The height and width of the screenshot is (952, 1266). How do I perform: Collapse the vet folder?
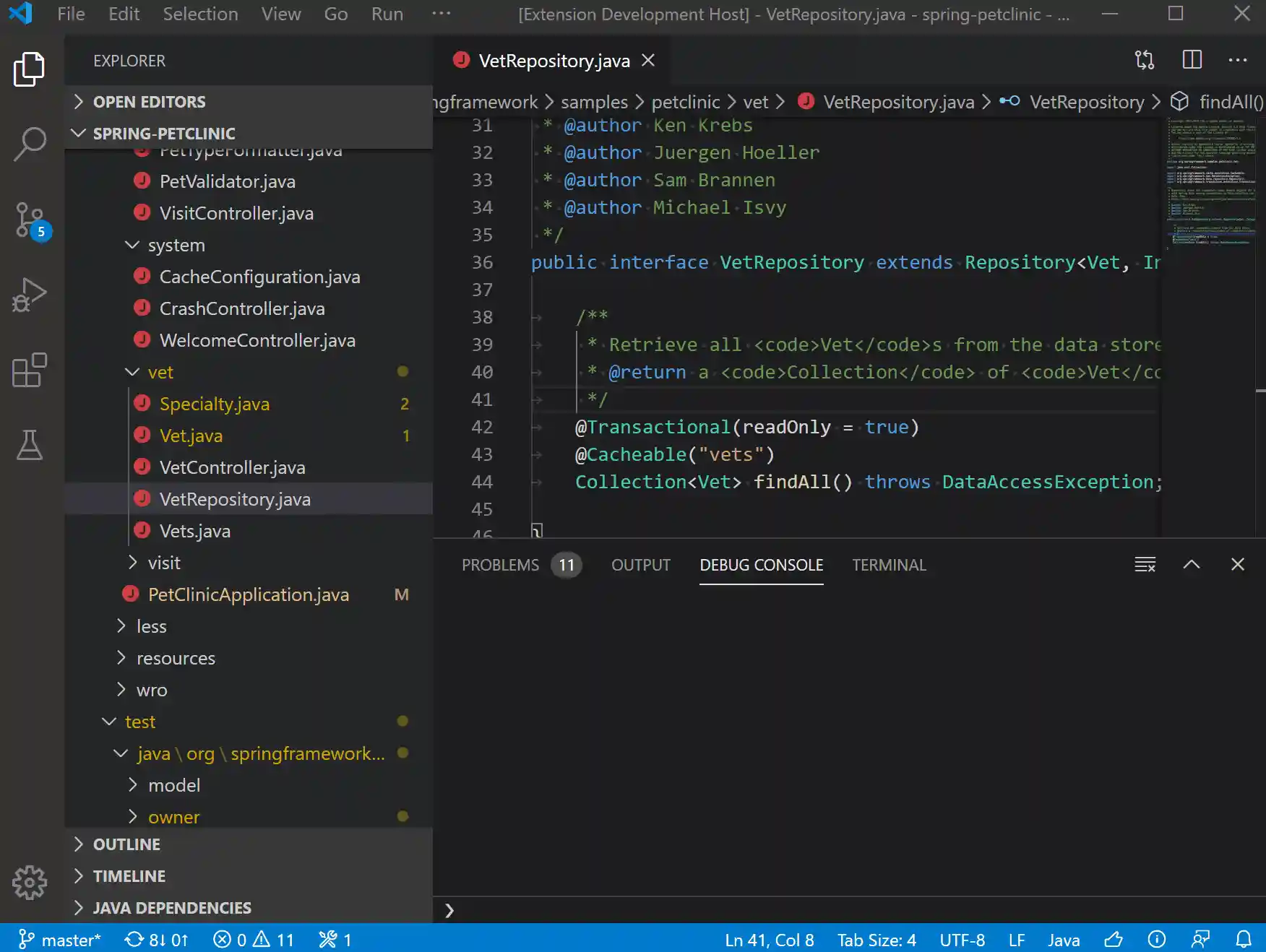point(160,372)
